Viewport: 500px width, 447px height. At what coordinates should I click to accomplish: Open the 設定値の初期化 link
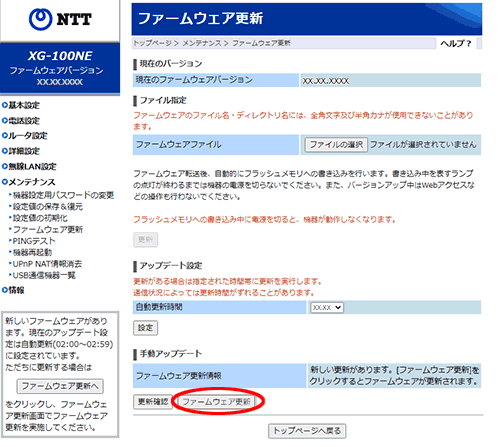[40, 218]
